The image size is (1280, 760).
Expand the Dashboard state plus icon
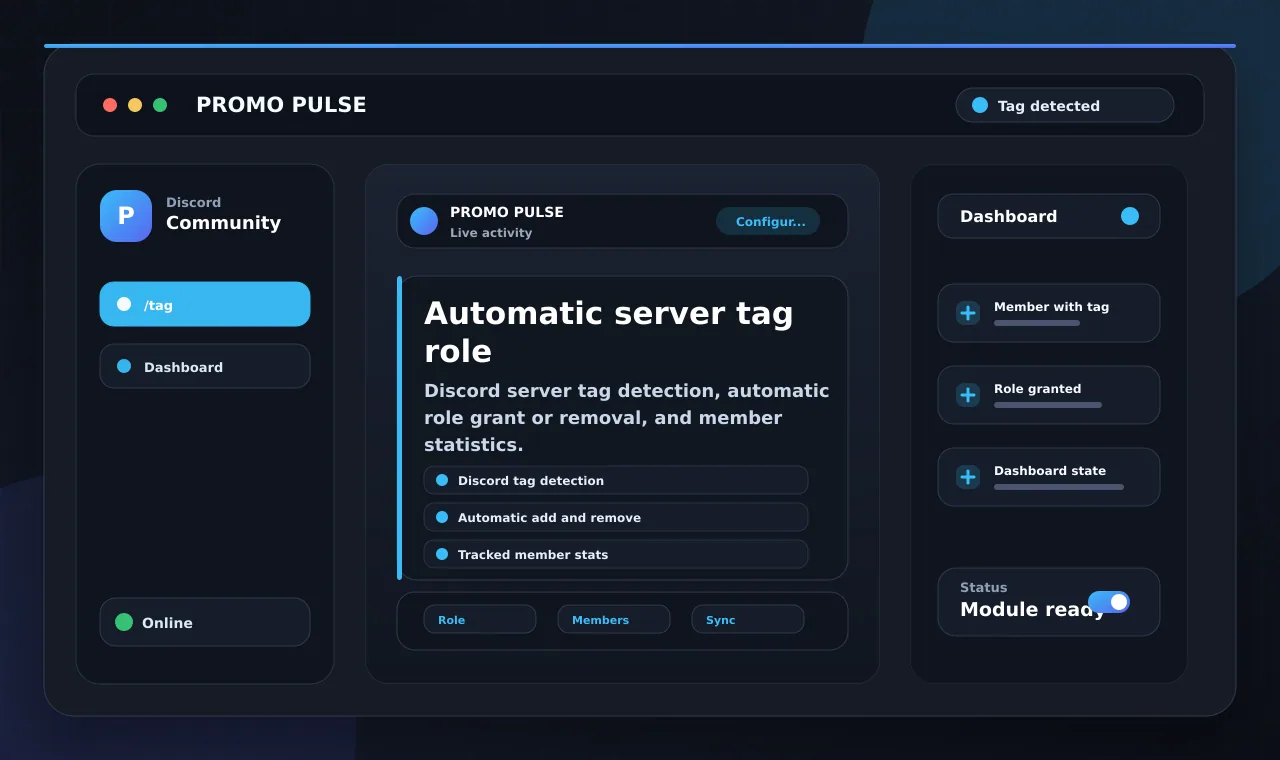click(968, 477)
